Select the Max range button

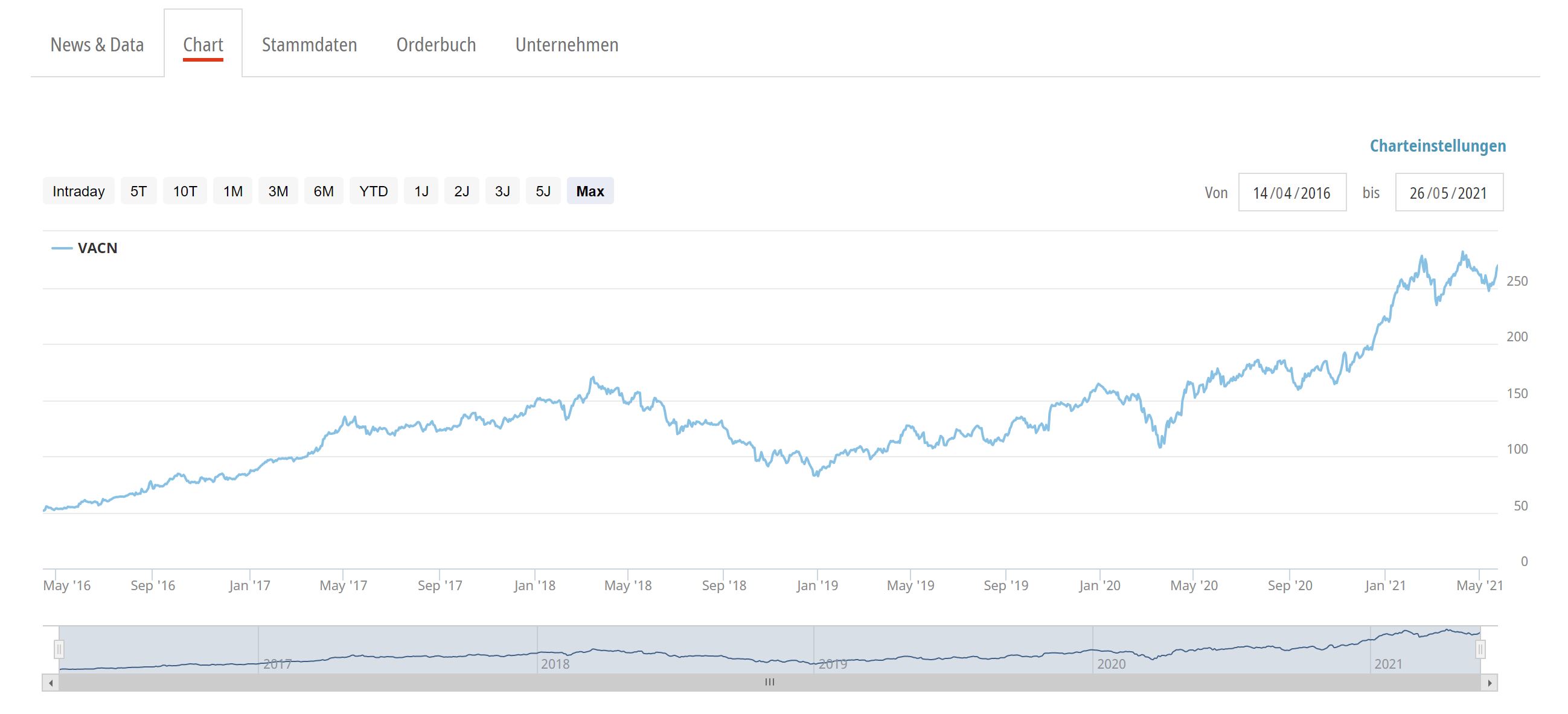(x=590, y=191)
